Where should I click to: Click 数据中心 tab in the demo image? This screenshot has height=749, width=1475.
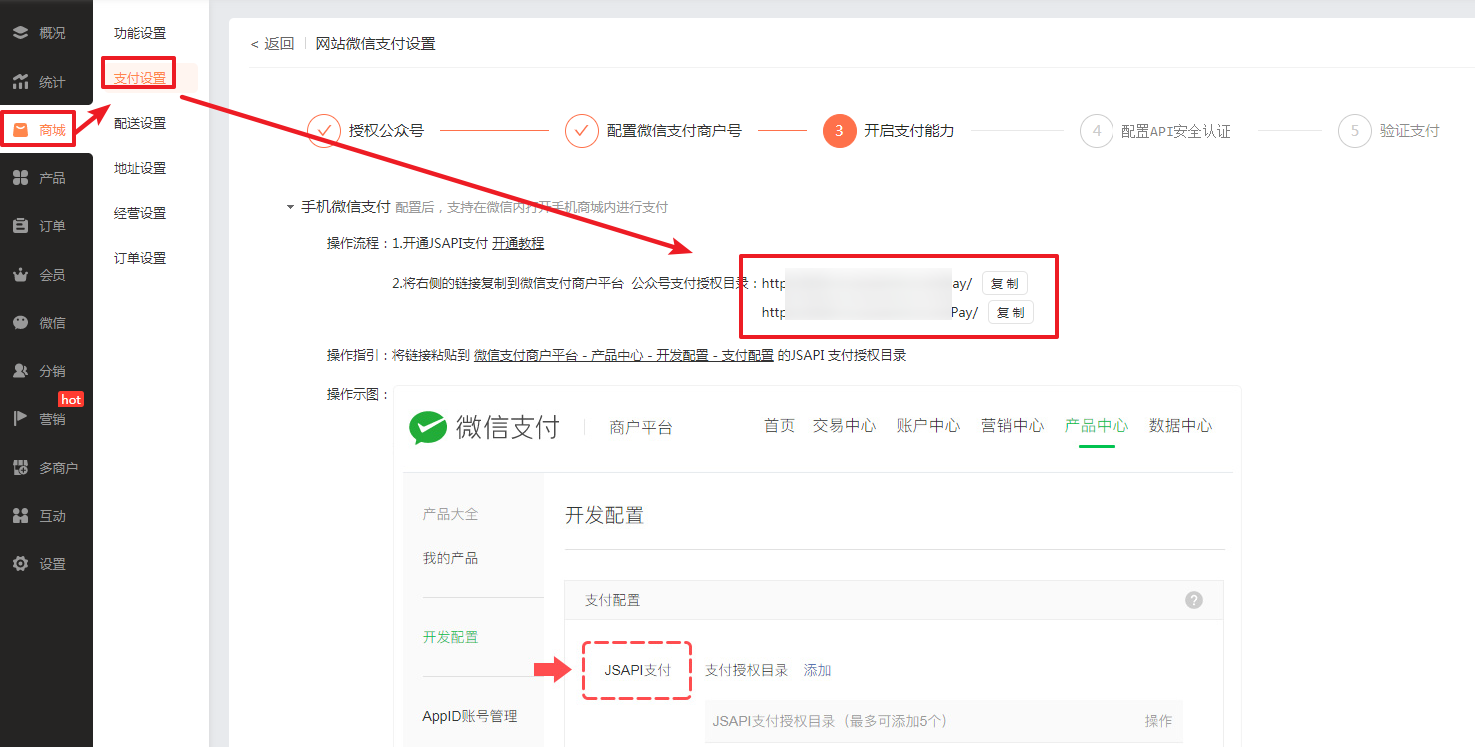point(1180,426)
